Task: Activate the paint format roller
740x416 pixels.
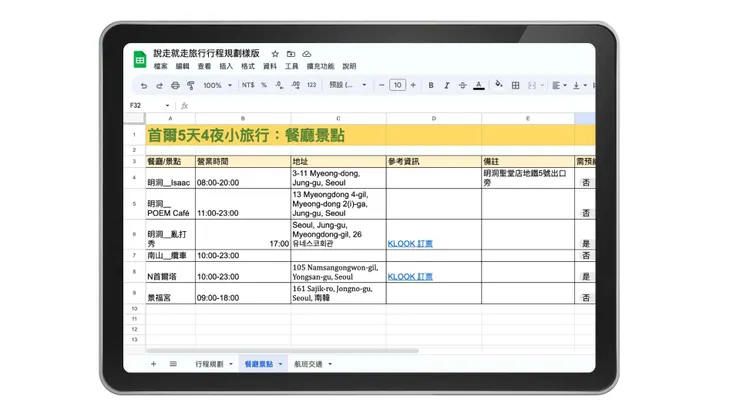Action: [191, 85]
